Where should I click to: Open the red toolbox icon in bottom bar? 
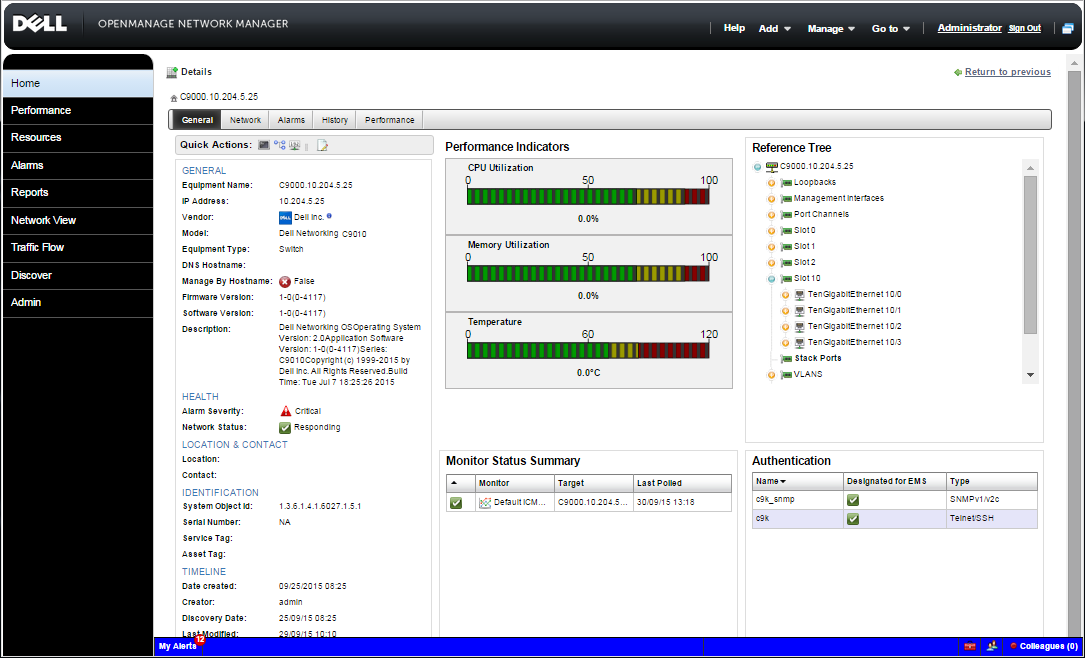(x=971, y=646)
